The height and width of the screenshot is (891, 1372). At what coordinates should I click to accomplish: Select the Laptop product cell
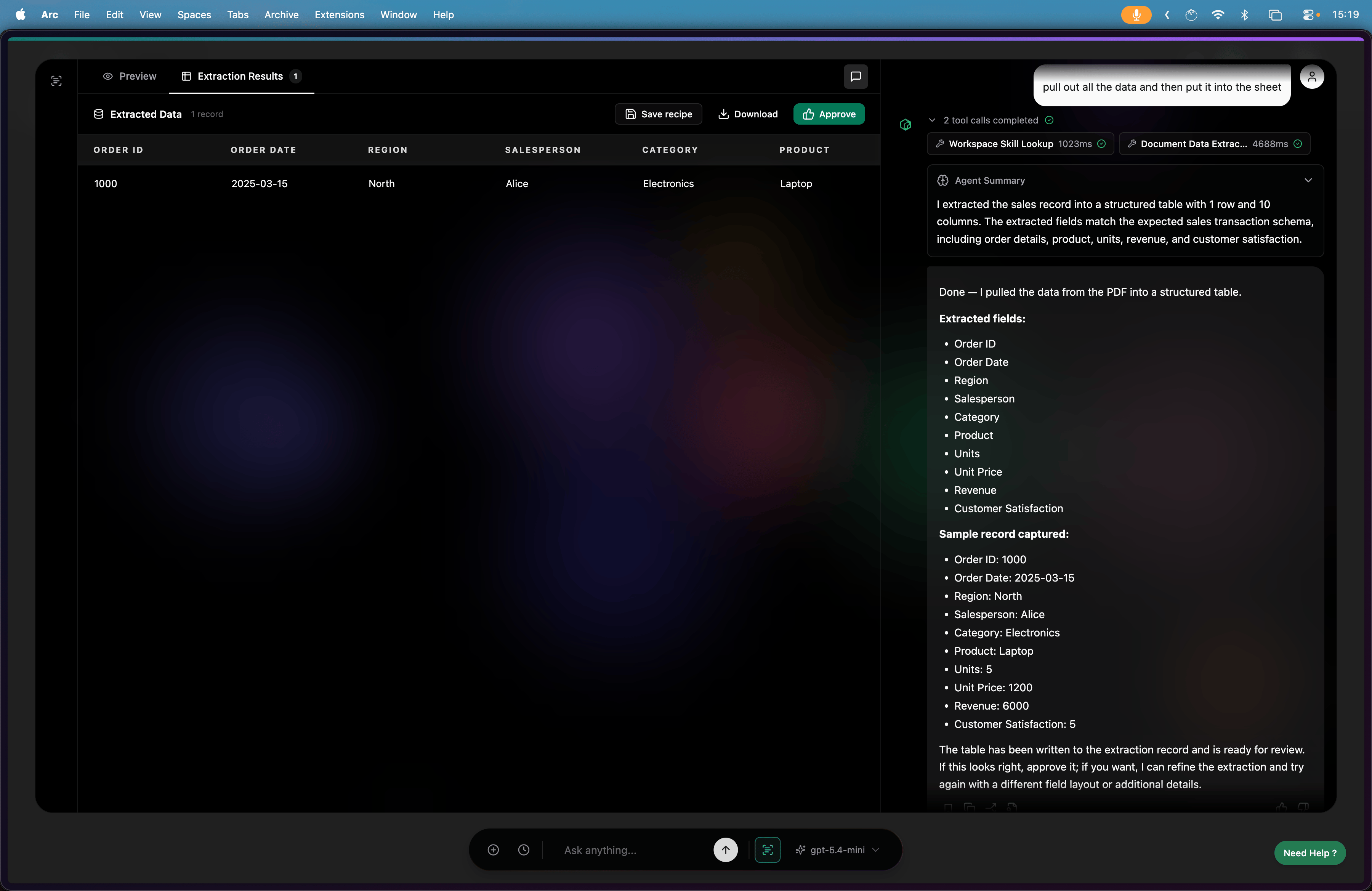point(796,183)
